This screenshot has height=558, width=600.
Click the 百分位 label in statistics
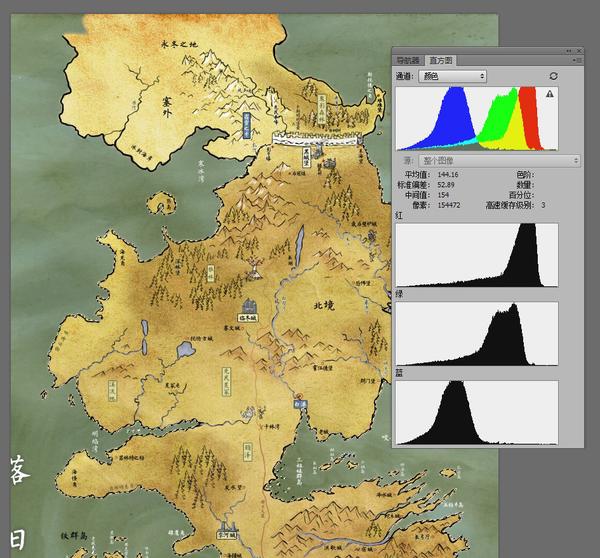tap(522, 195)
